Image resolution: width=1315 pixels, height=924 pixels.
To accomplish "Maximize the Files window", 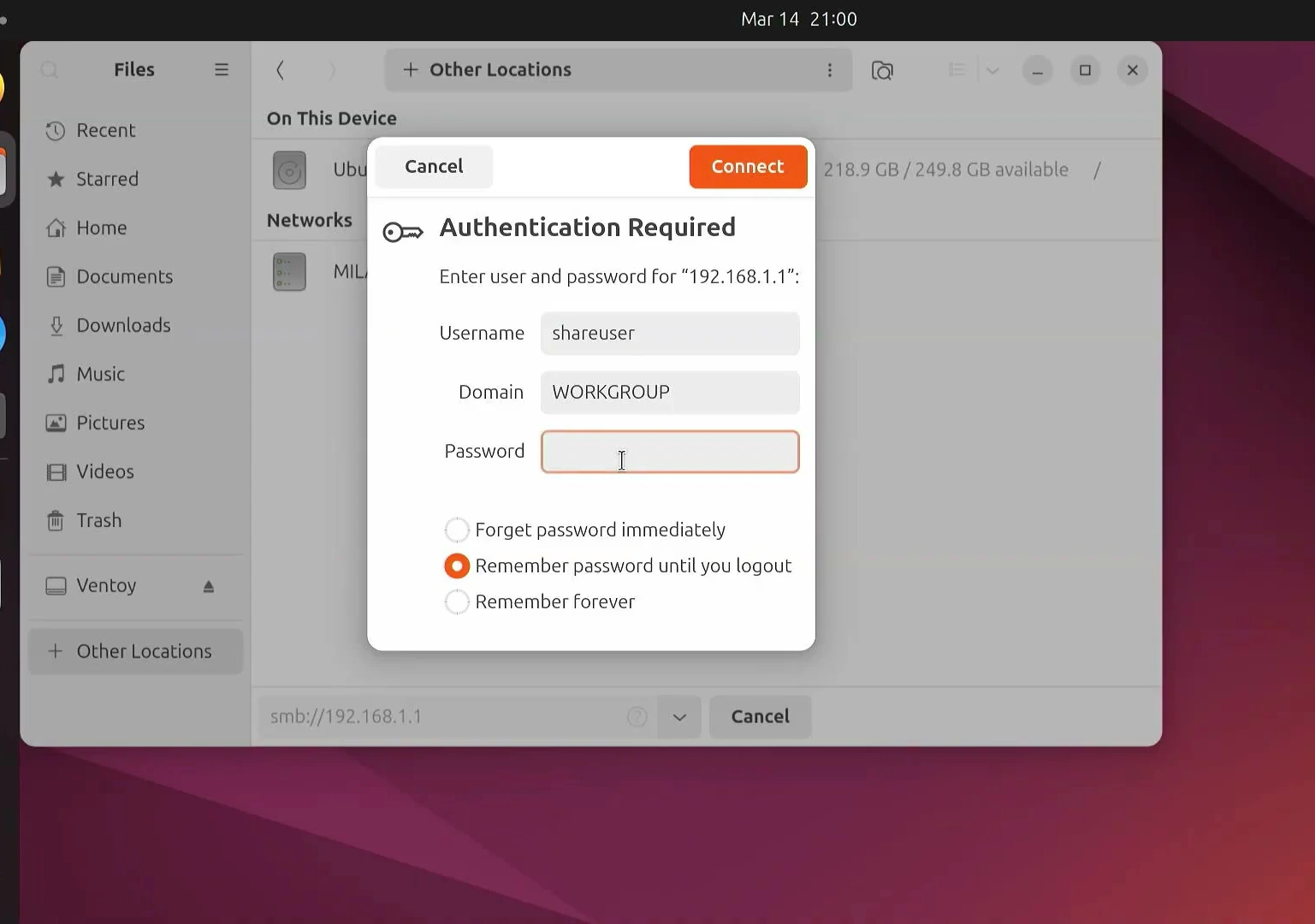I will point(1086,70).
